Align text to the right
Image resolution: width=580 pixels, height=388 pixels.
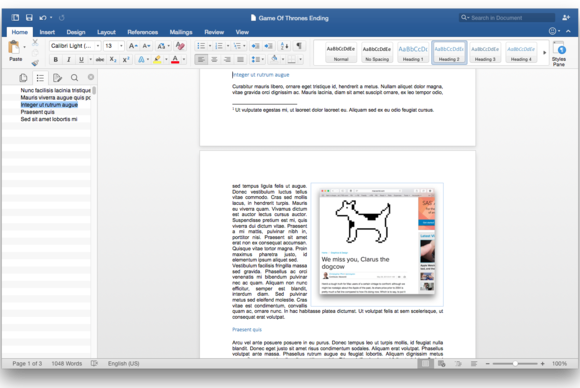(x=227, y=60)
